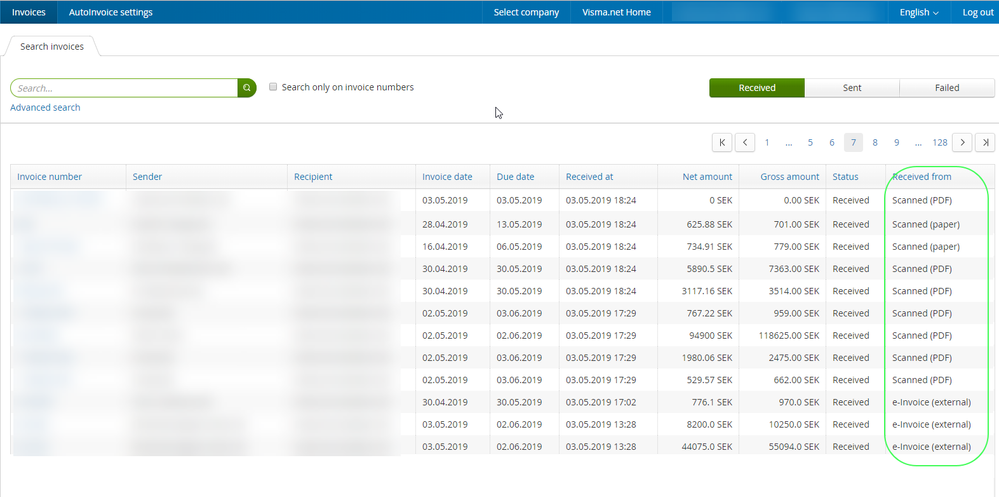Sort by Due date column
Image resolution: width=999 pixels, height=497 pixels.
tap(515, 177)
